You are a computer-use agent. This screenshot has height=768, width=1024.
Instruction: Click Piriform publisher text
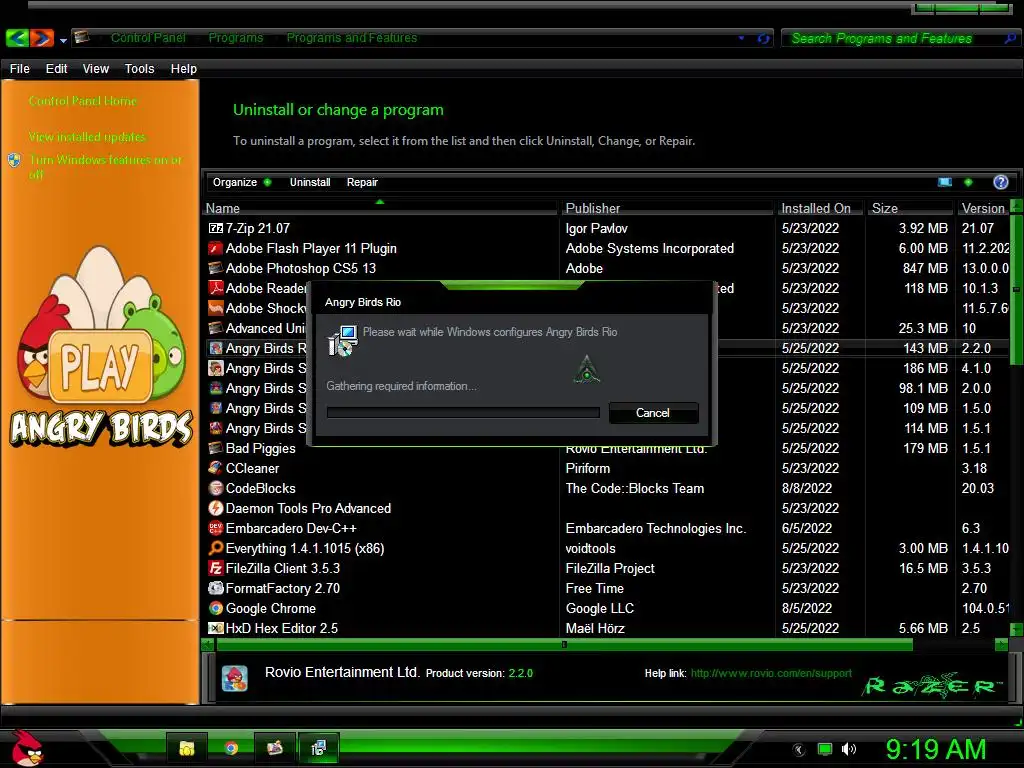point(588,468)
